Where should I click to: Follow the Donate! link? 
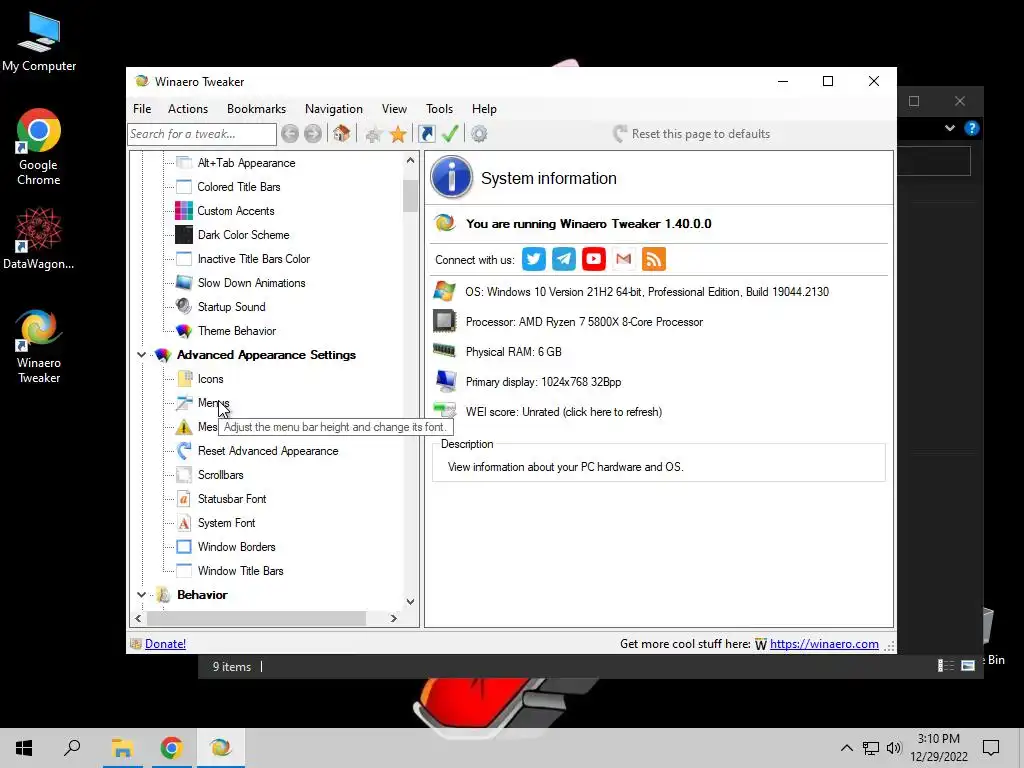[165, 644]
